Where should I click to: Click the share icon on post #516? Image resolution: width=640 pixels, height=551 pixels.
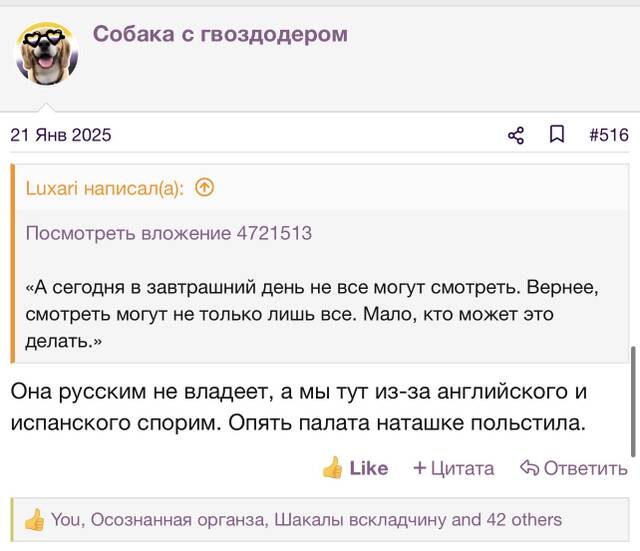click(516, 135)
